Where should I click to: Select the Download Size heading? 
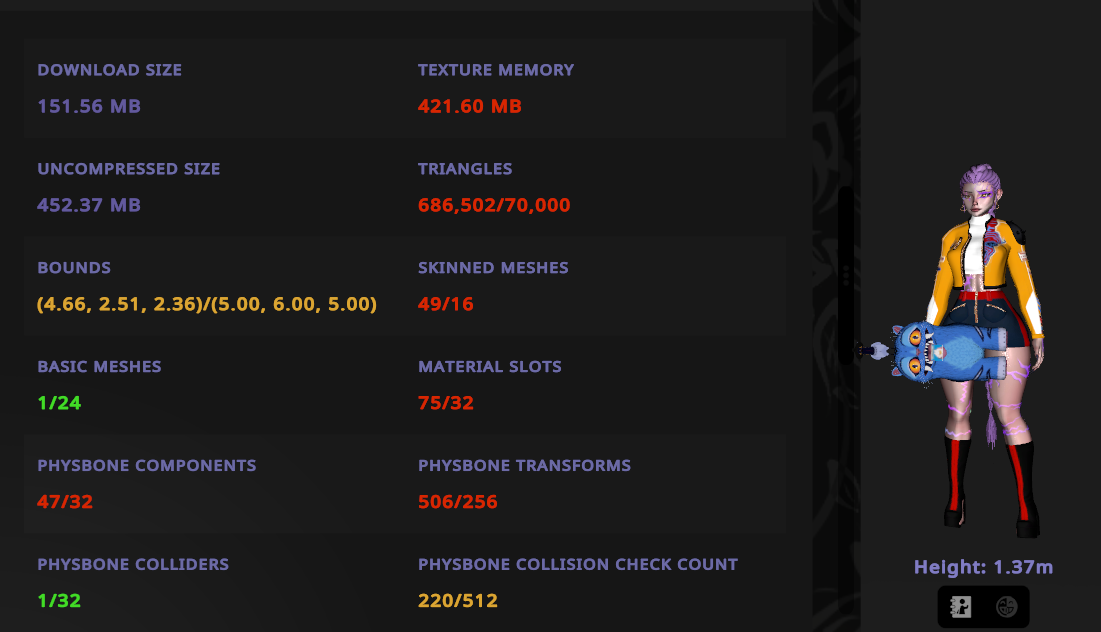coord(110,70)
